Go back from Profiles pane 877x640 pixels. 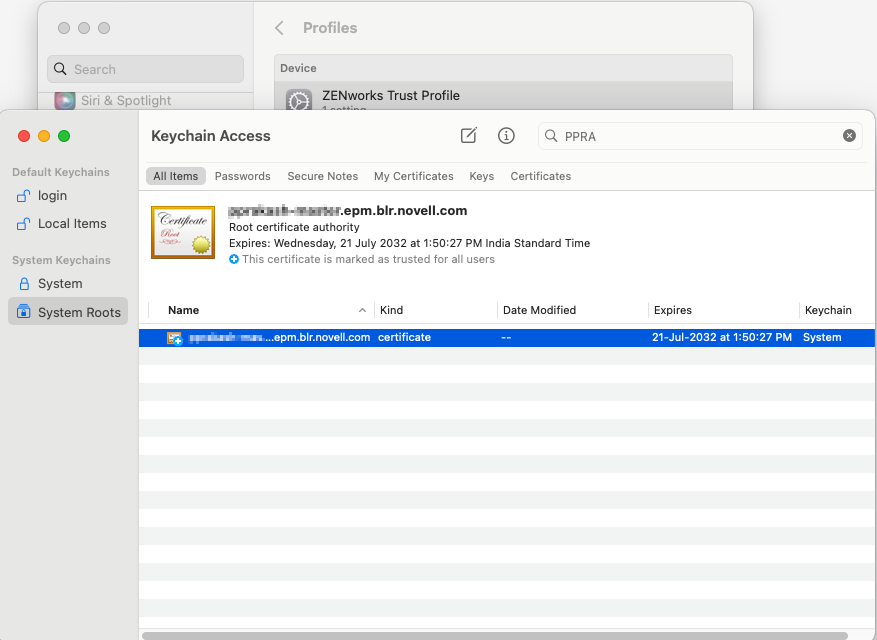point(280,28)
